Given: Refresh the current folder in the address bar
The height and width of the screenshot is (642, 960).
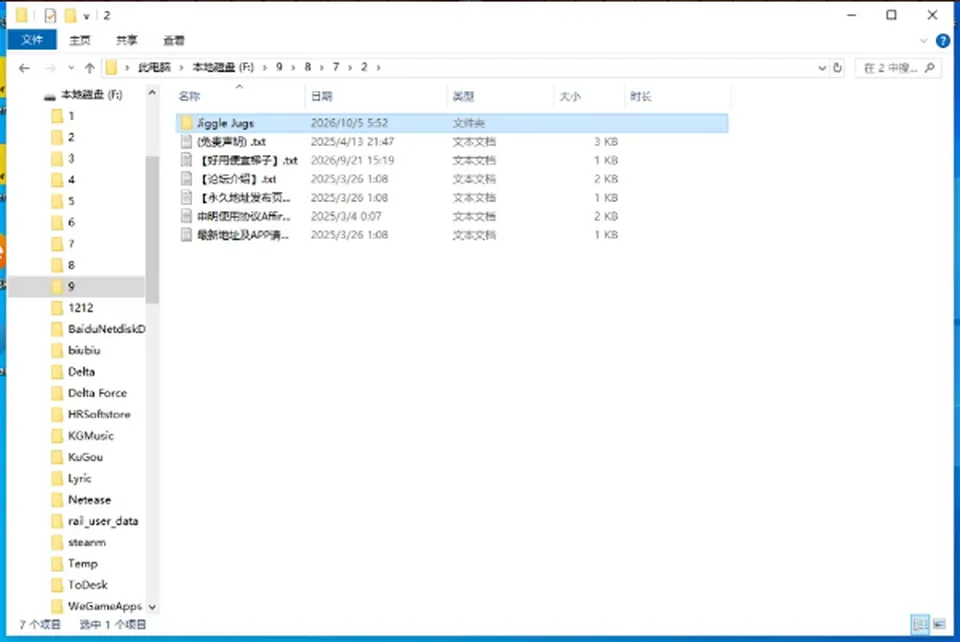Looking at the screenshot, I should point(838,68).
